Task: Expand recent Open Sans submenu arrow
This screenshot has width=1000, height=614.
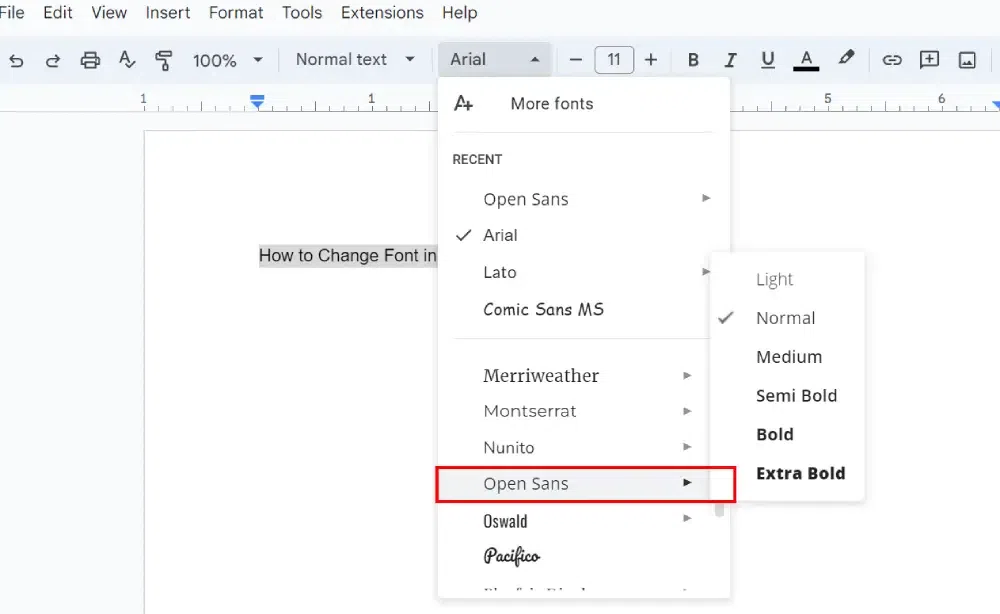Action: (x=706, y=198)
